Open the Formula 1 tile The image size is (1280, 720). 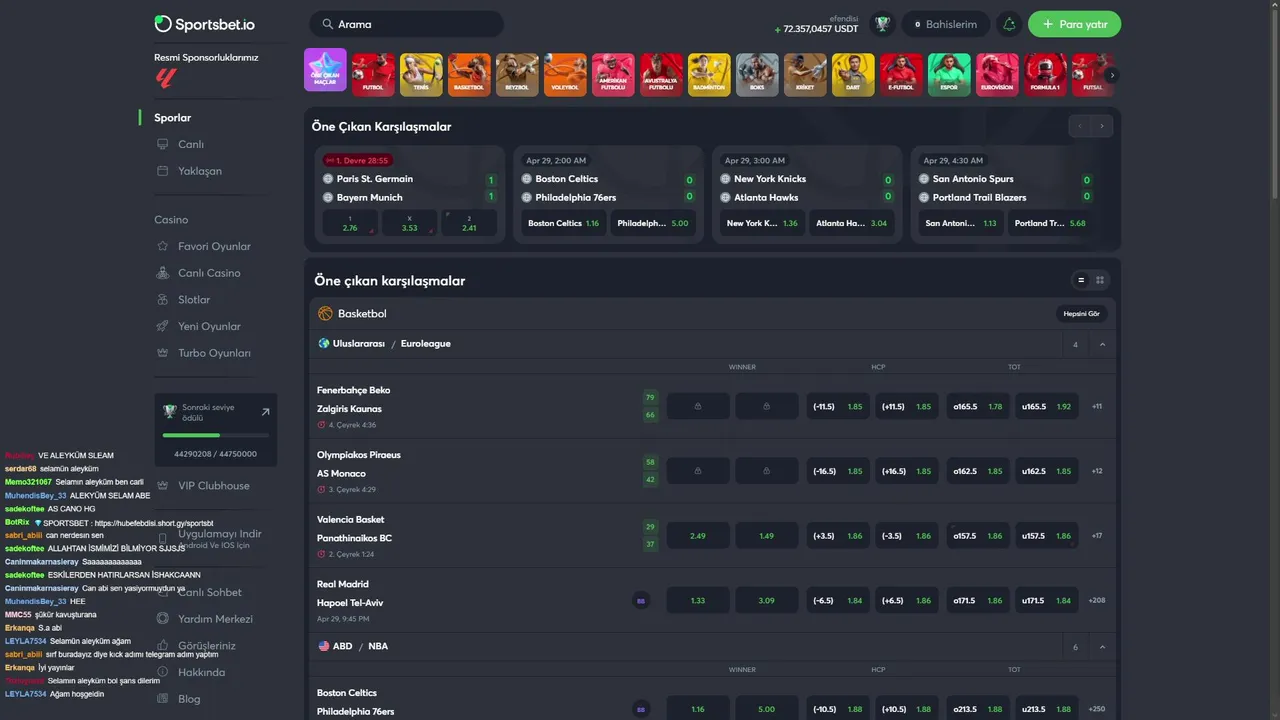pyautogui.click(x=1045, y=74)
